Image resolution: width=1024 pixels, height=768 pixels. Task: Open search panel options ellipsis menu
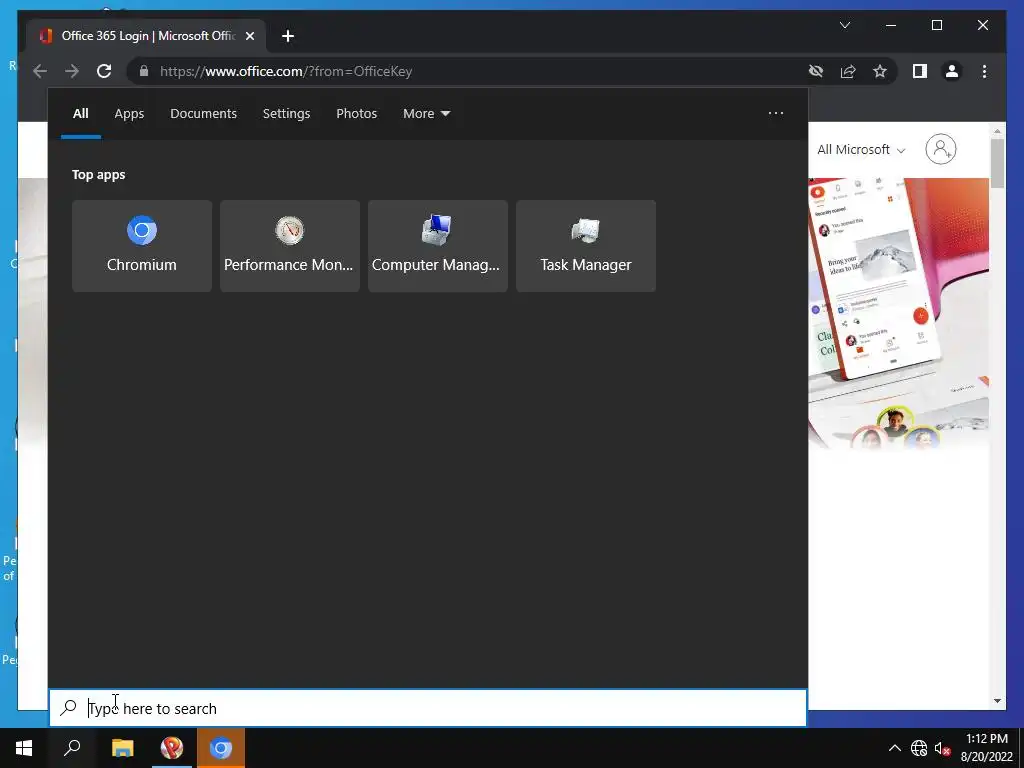pyautogui.click(x=776, y=113)
